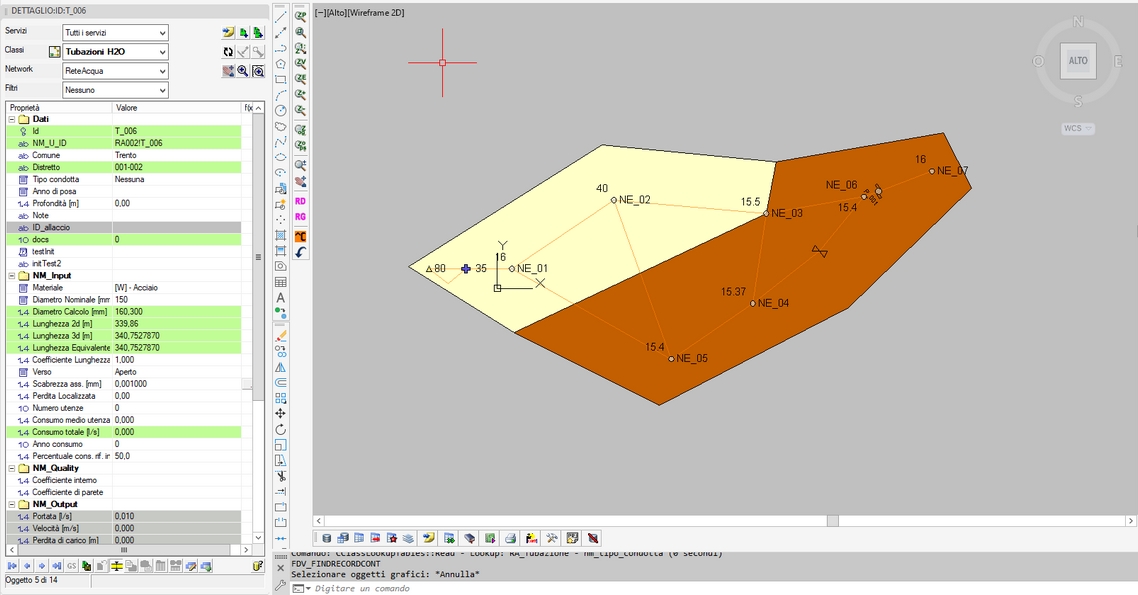Click the magenta RD toolbar icon
This screenshot has height=595, width=1138.
tap(300, 201)
